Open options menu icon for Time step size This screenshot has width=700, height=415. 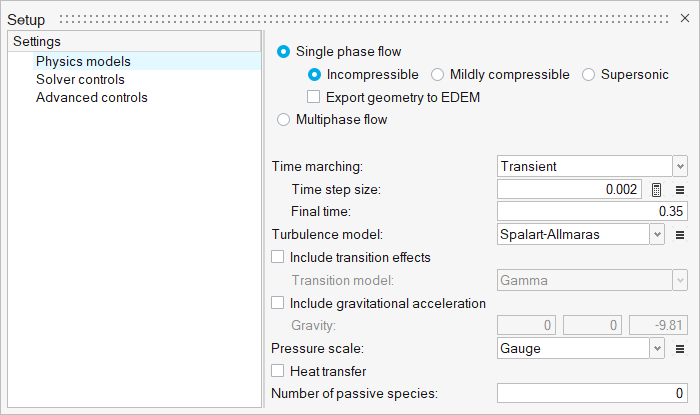[x=680, y=189]
